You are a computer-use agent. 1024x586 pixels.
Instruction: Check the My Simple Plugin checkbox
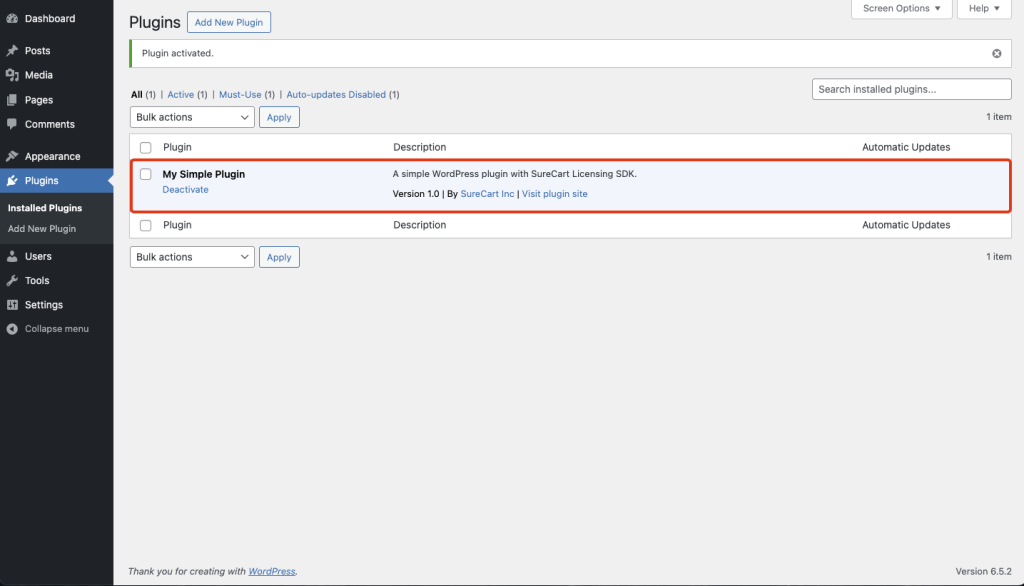tap(146, 174)
